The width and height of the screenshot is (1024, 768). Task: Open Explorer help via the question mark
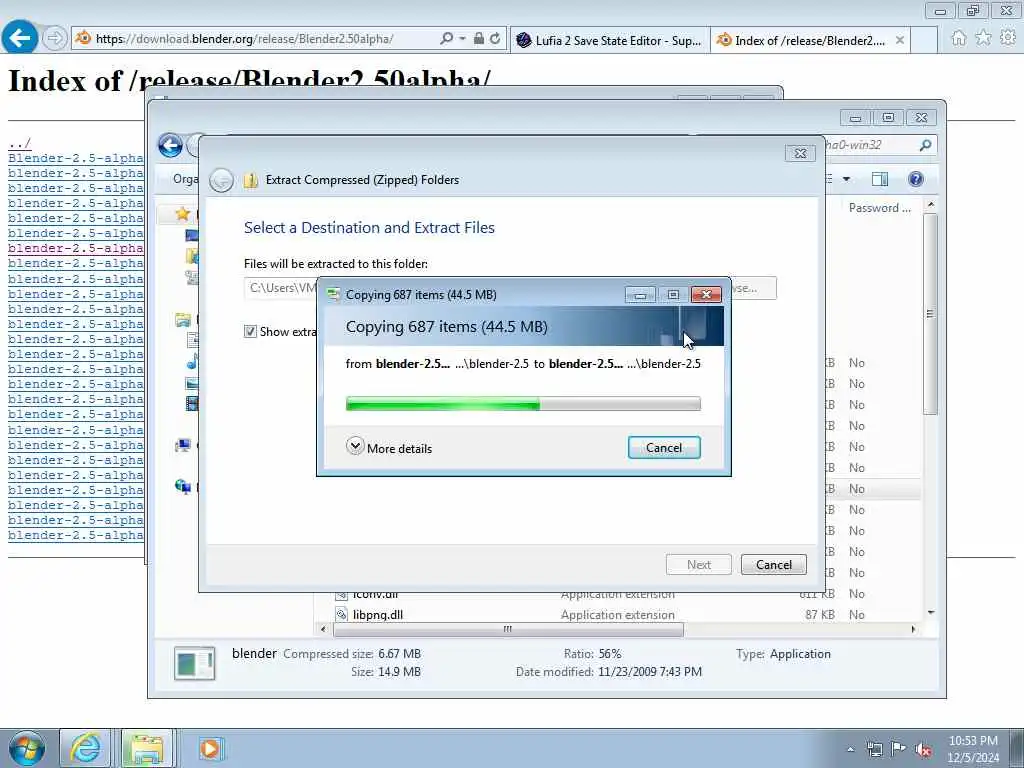point(916,179)
